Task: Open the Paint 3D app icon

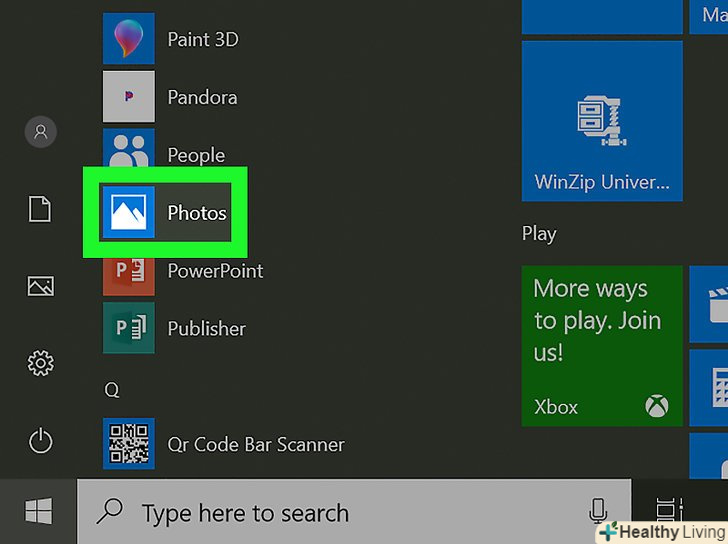Action: coord(129,39)
